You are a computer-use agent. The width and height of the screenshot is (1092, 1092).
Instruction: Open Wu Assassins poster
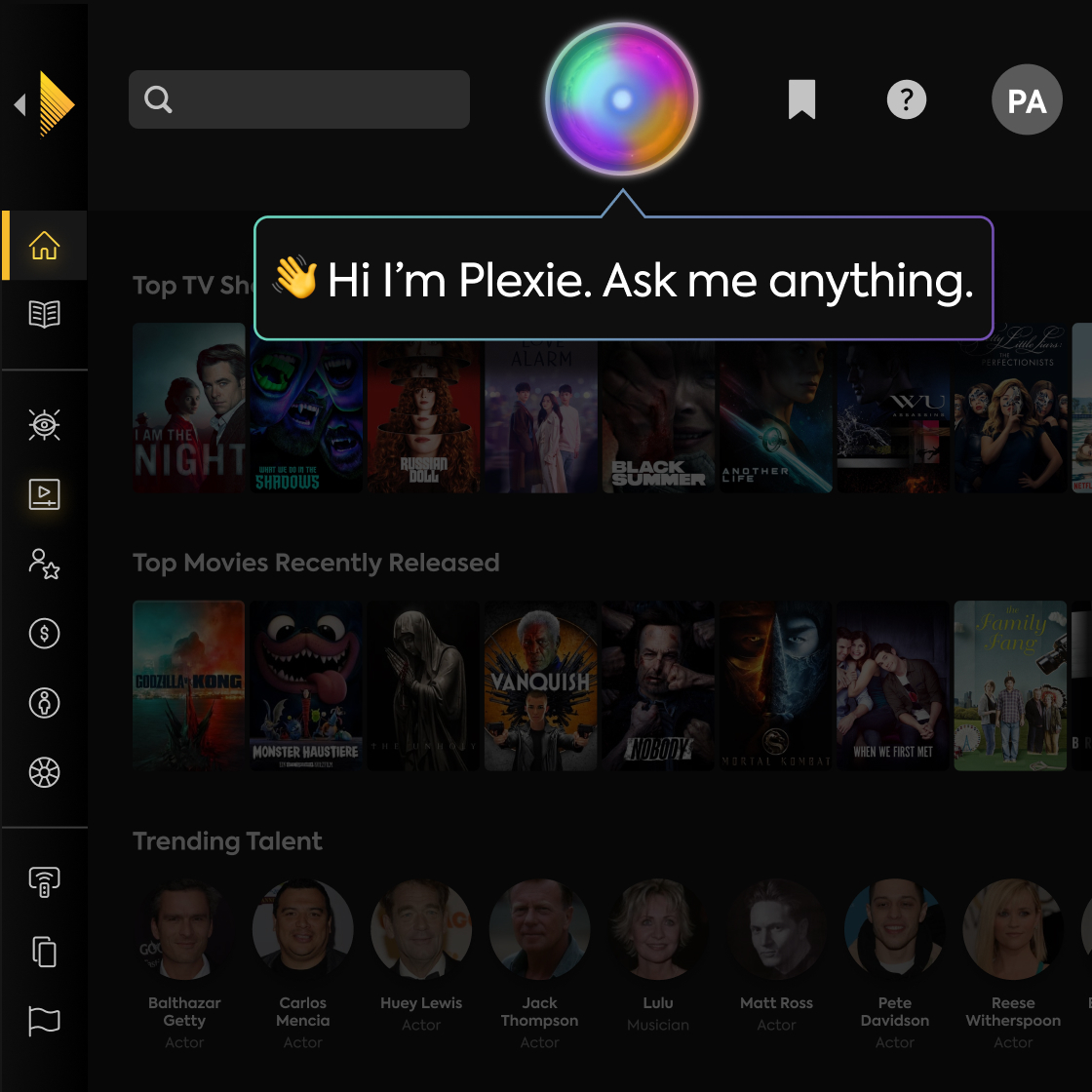click(x=893, y=416)
